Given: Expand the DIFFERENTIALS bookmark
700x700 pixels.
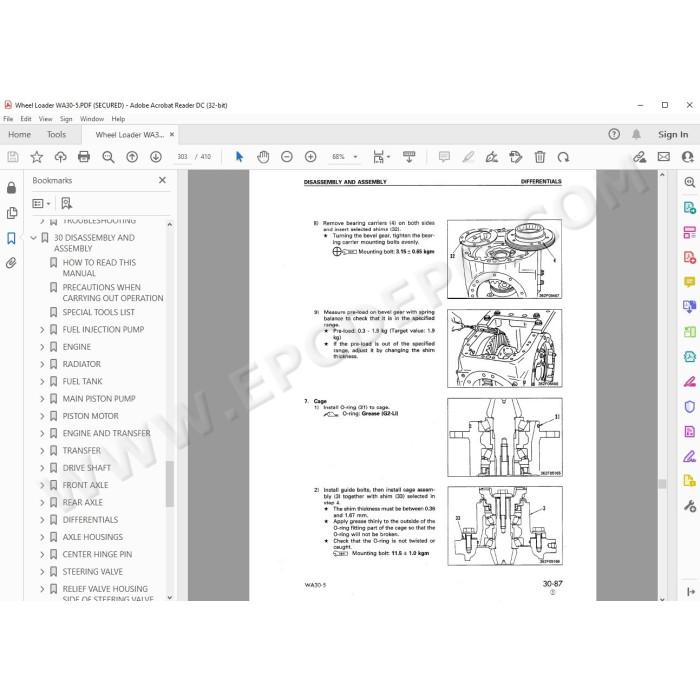Looking at the screenshot, I should click(x=42, y=520).
